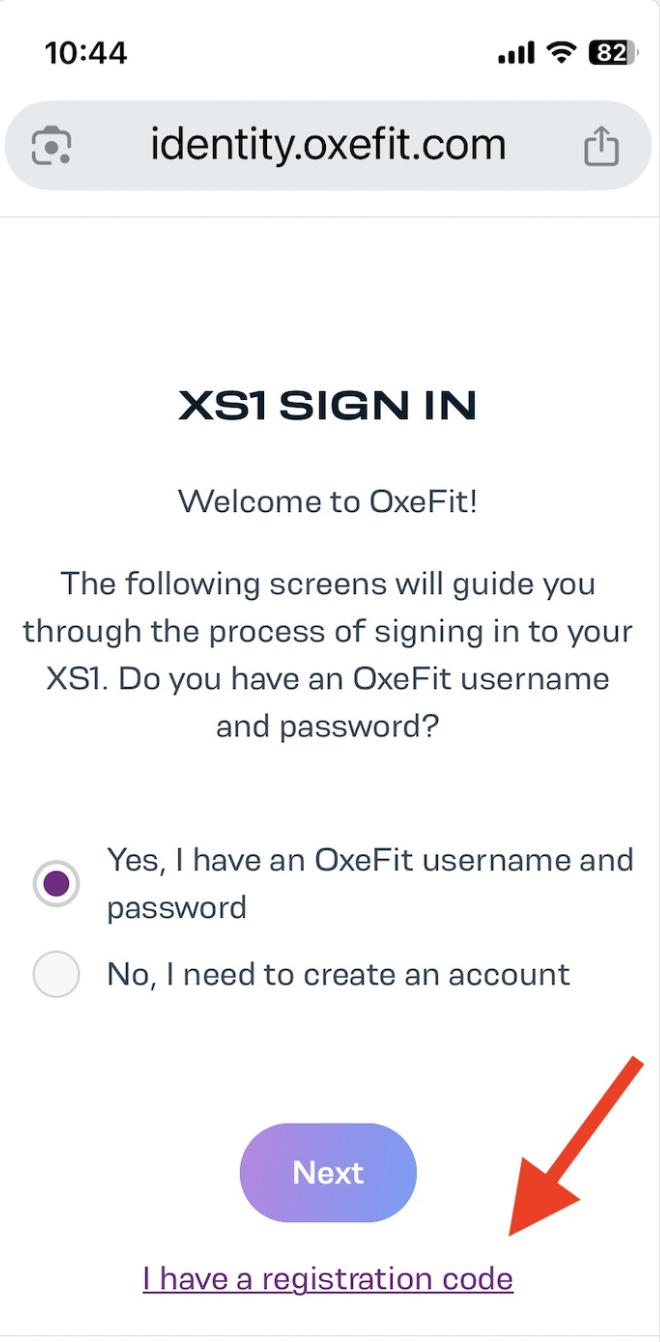Select the "Yes" radio button circle
This screenshot has height=1342, width=660.
coord(56,883)
